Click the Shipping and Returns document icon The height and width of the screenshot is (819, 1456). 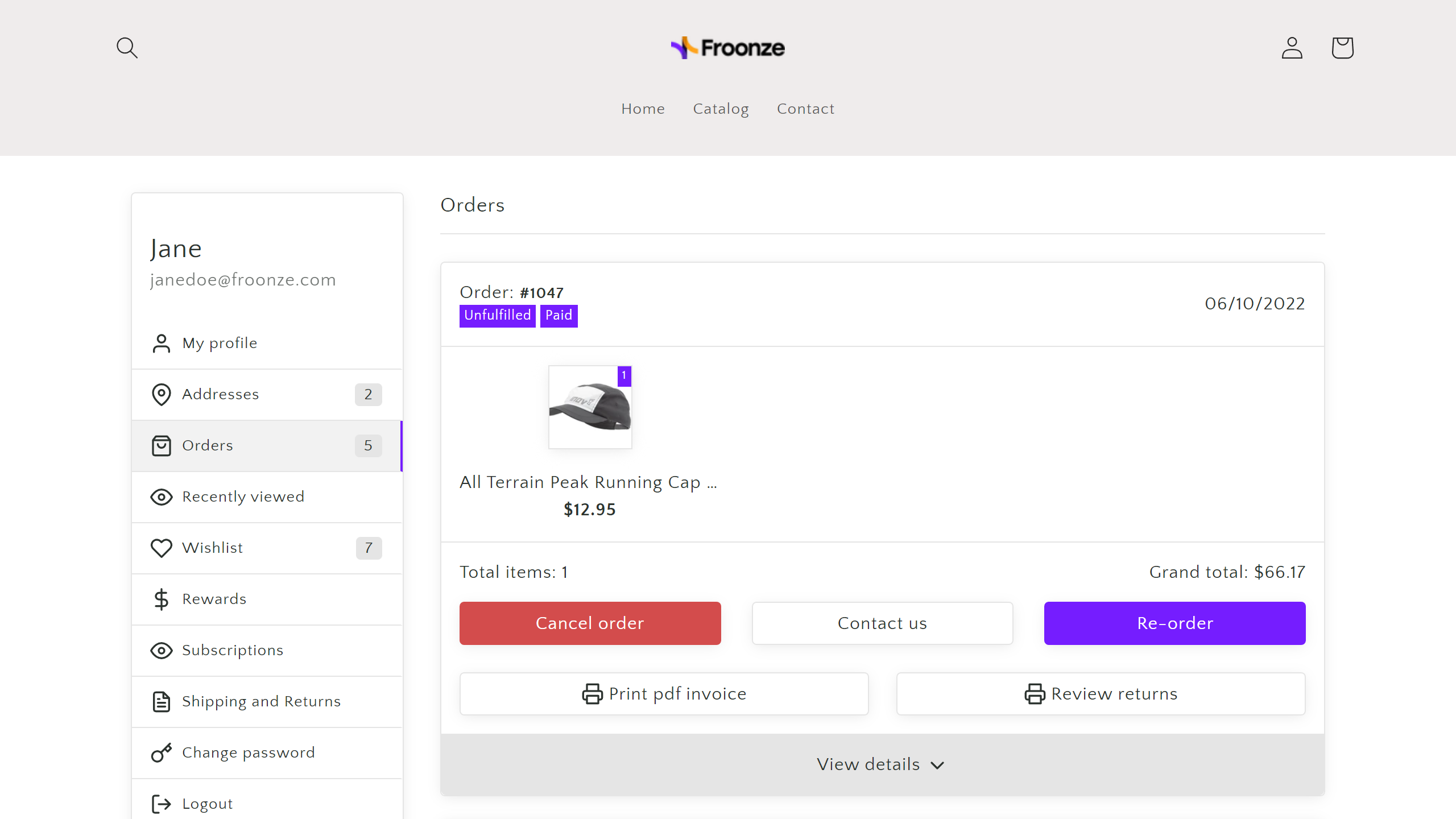point(162,702)
